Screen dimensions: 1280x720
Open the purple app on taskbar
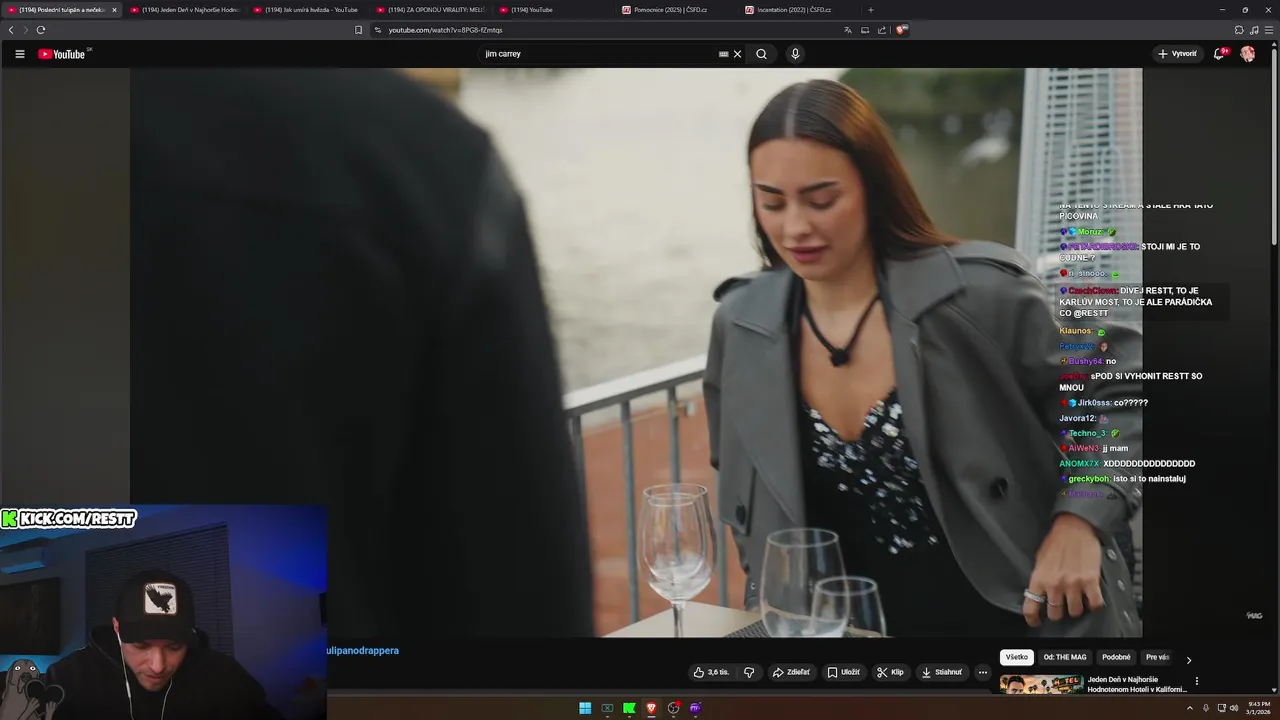(695, 708)
